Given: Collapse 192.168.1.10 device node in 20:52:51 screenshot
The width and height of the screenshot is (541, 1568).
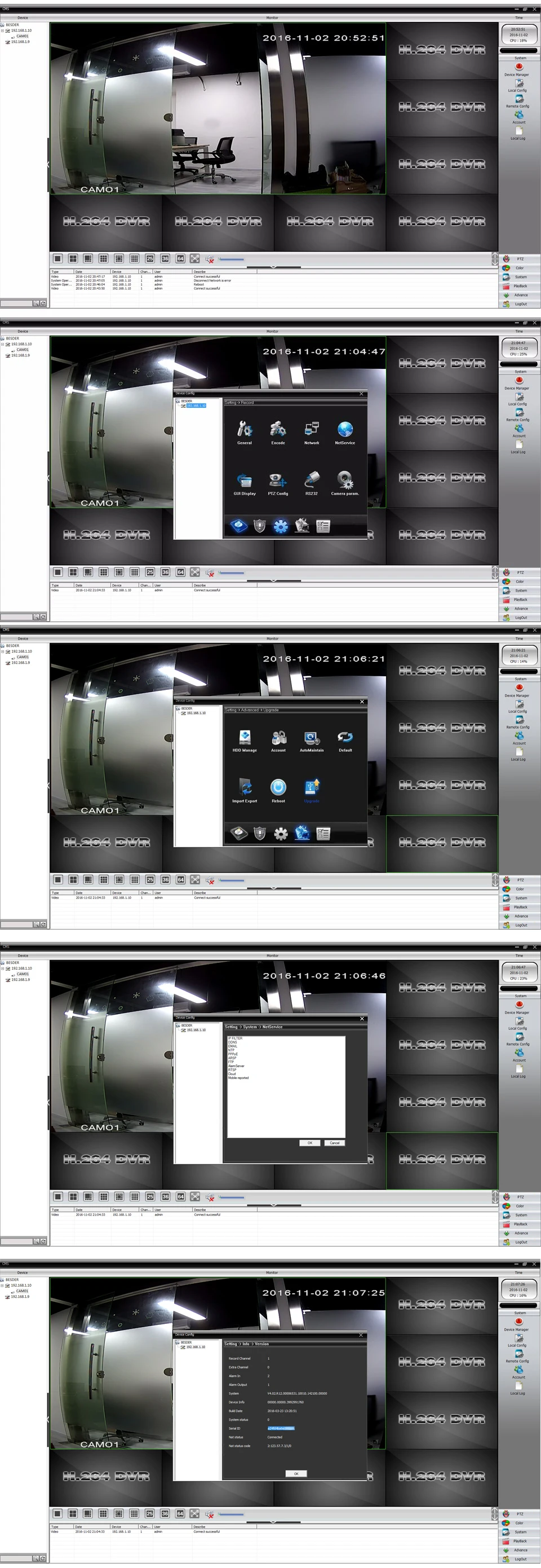Looking at the screenshot, I should click(x=2, y=30).
